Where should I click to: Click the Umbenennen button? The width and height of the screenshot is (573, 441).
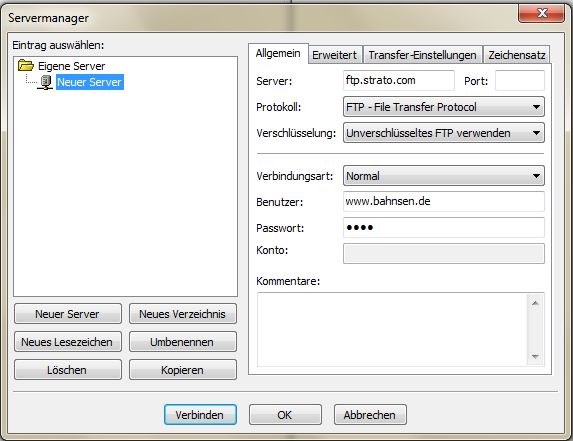182,342
